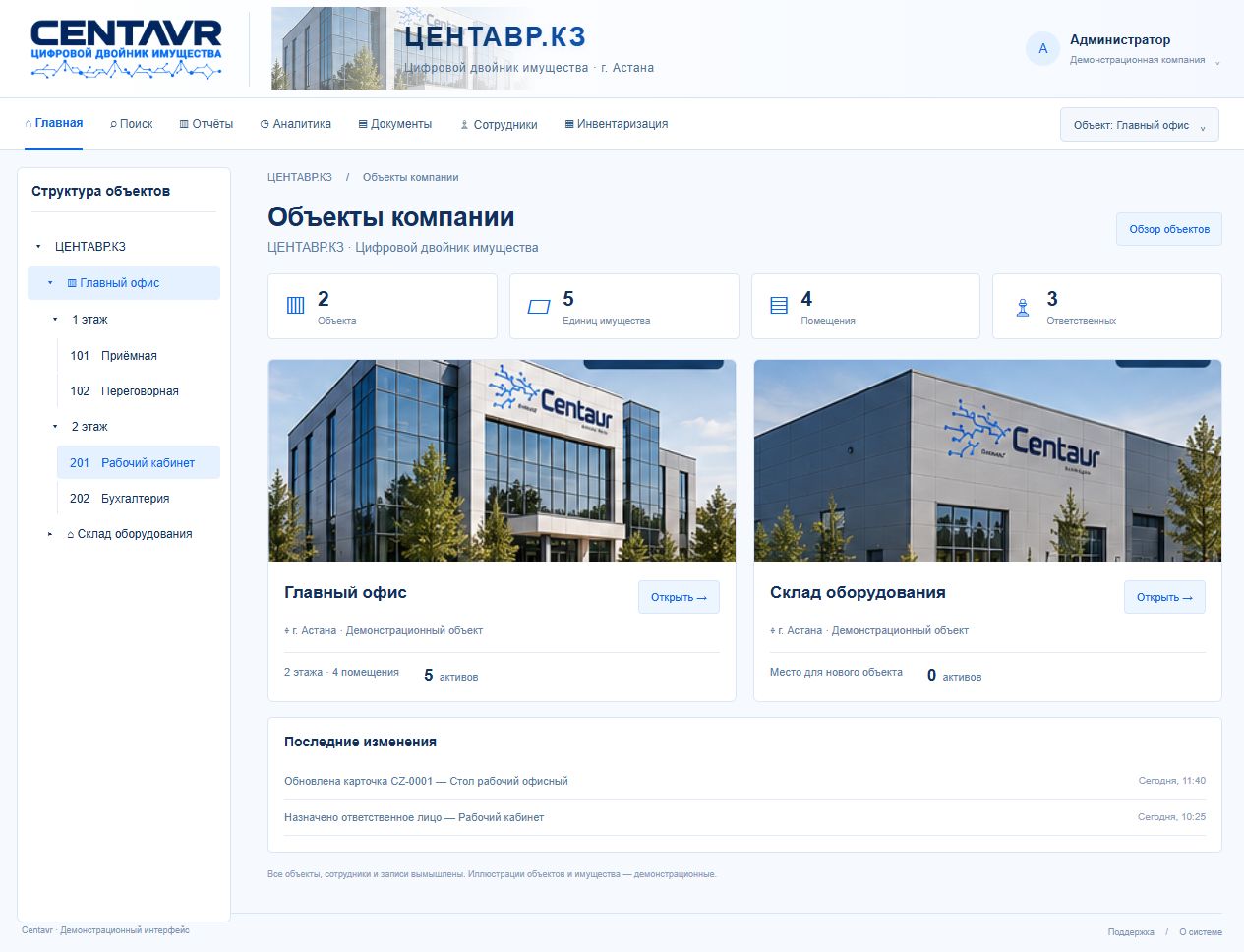Screen dimensions: 1244x952
Task: Click the building icon beside Главный офис in the tree
Action: 72,283
